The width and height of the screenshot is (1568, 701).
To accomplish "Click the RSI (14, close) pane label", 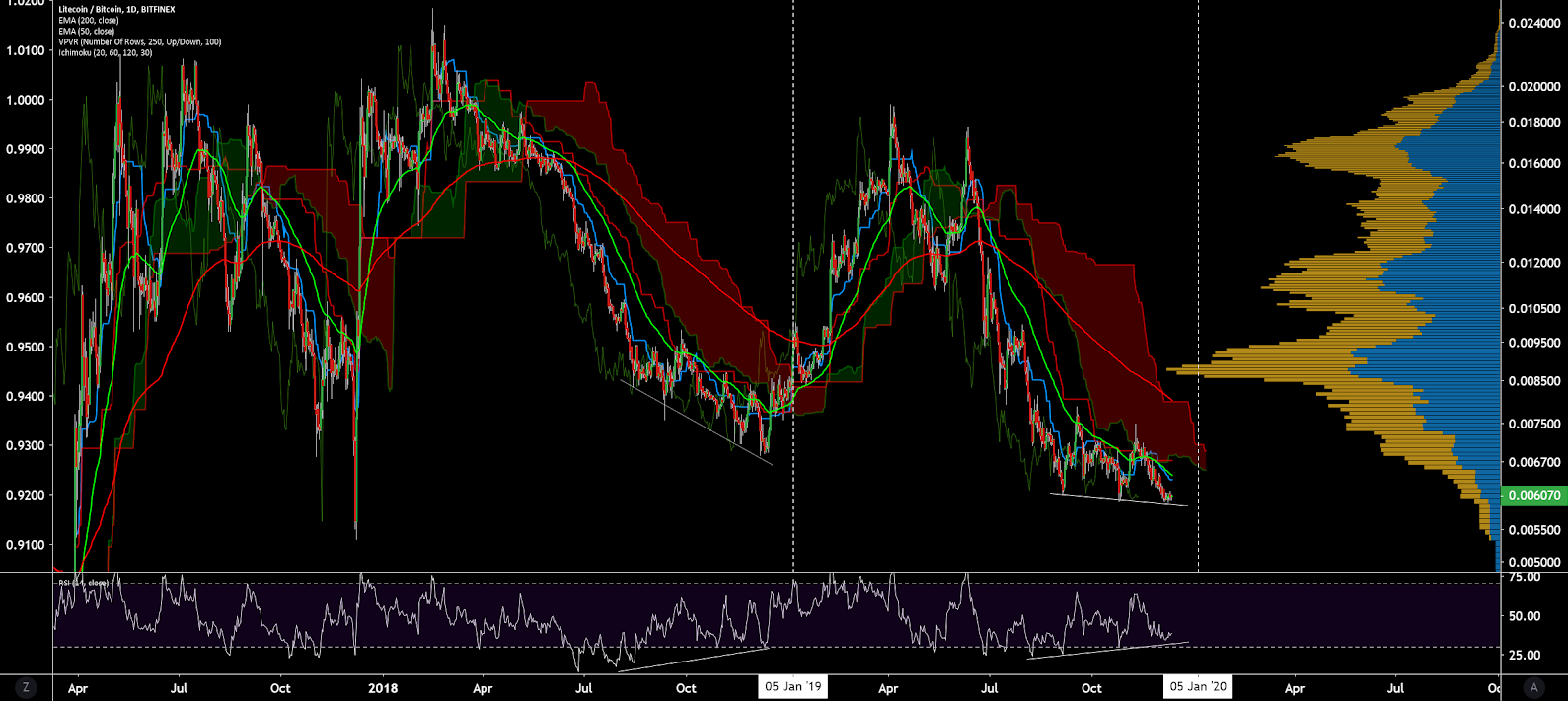I will [84, 583].
